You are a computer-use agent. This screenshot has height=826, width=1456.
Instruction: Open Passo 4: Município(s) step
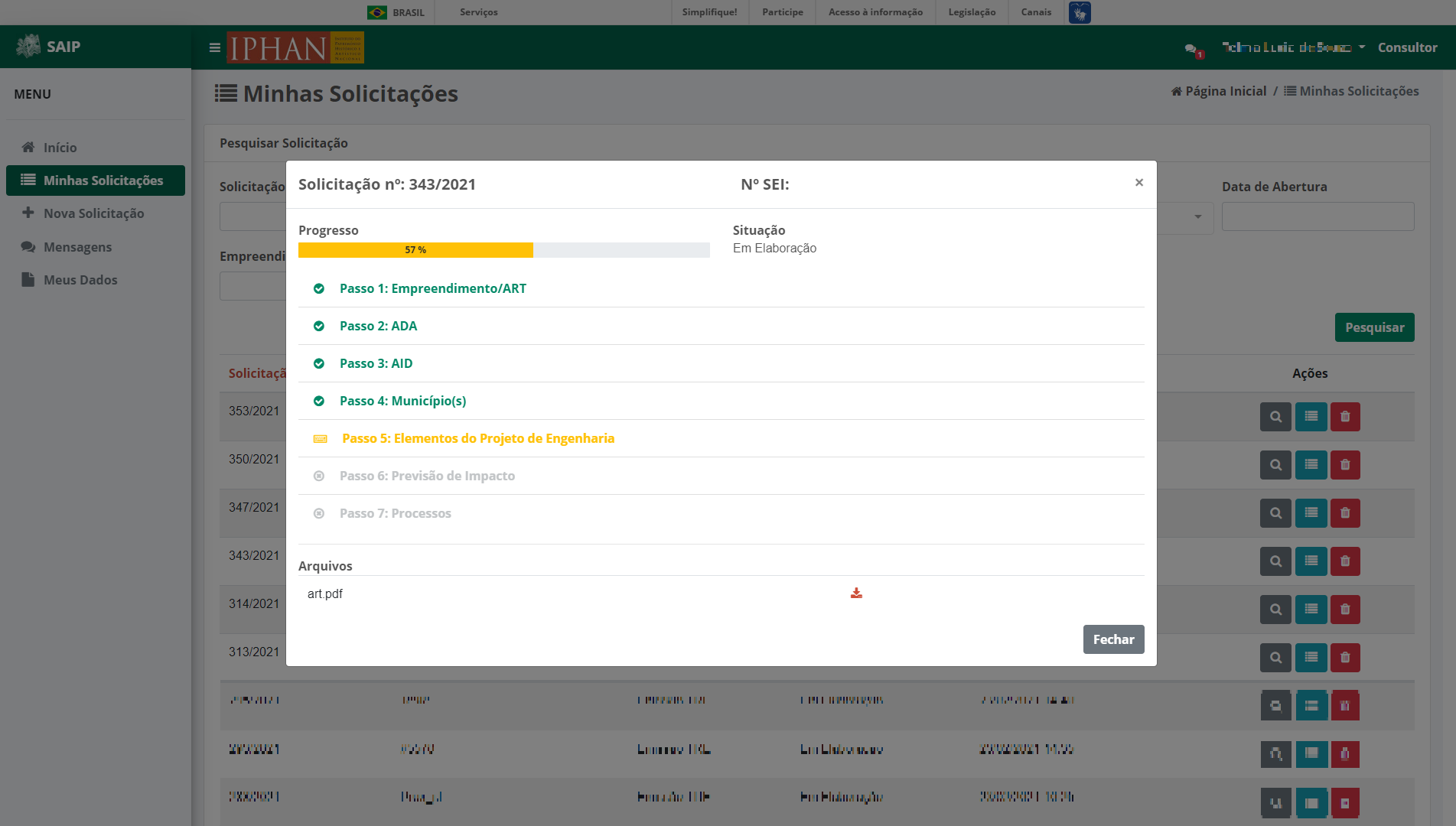point(402,401)
